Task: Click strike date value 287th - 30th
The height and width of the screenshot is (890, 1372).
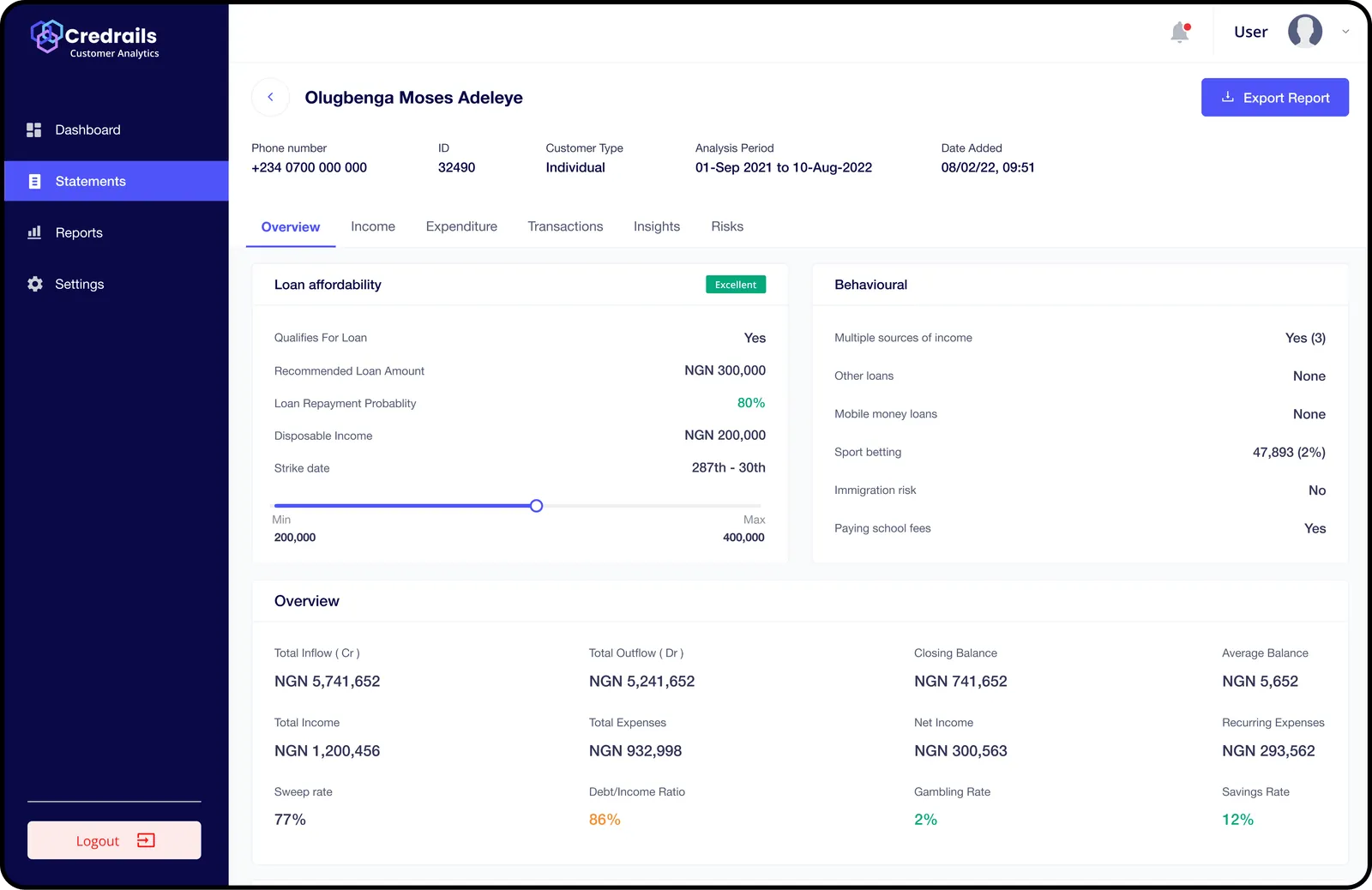Action: click(x=729, y=468)
